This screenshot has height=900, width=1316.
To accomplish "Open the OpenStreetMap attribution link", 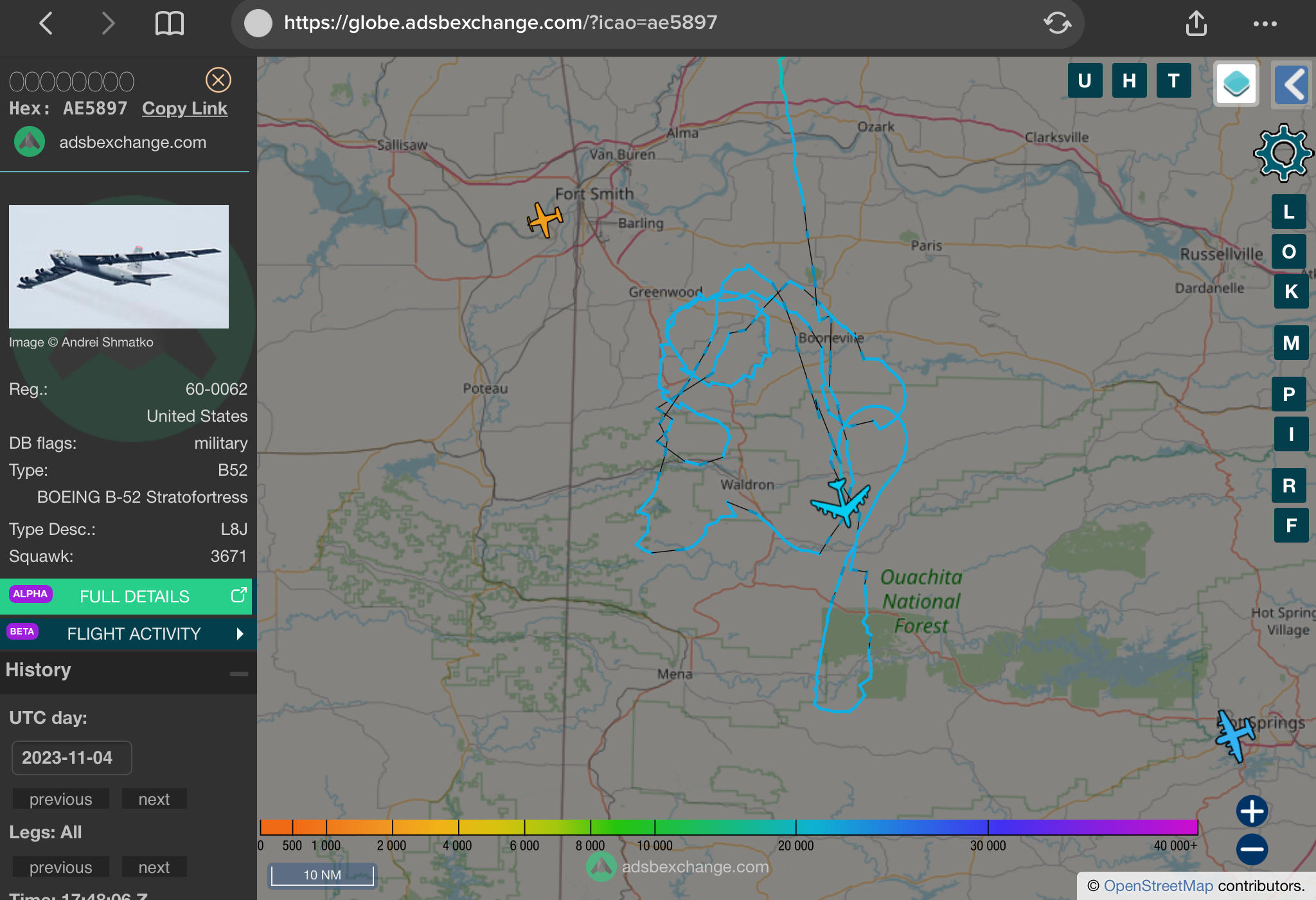I will coord(1158,886).
